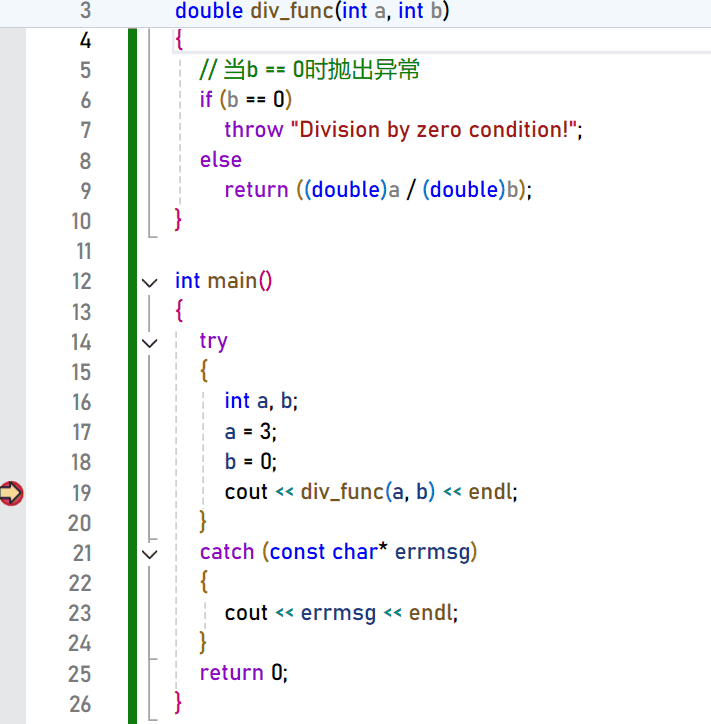This screenshot has width=711, height=724.
Task: Click the "div_func(a, b)" call on line 19
Action: (x=368, y=492)
